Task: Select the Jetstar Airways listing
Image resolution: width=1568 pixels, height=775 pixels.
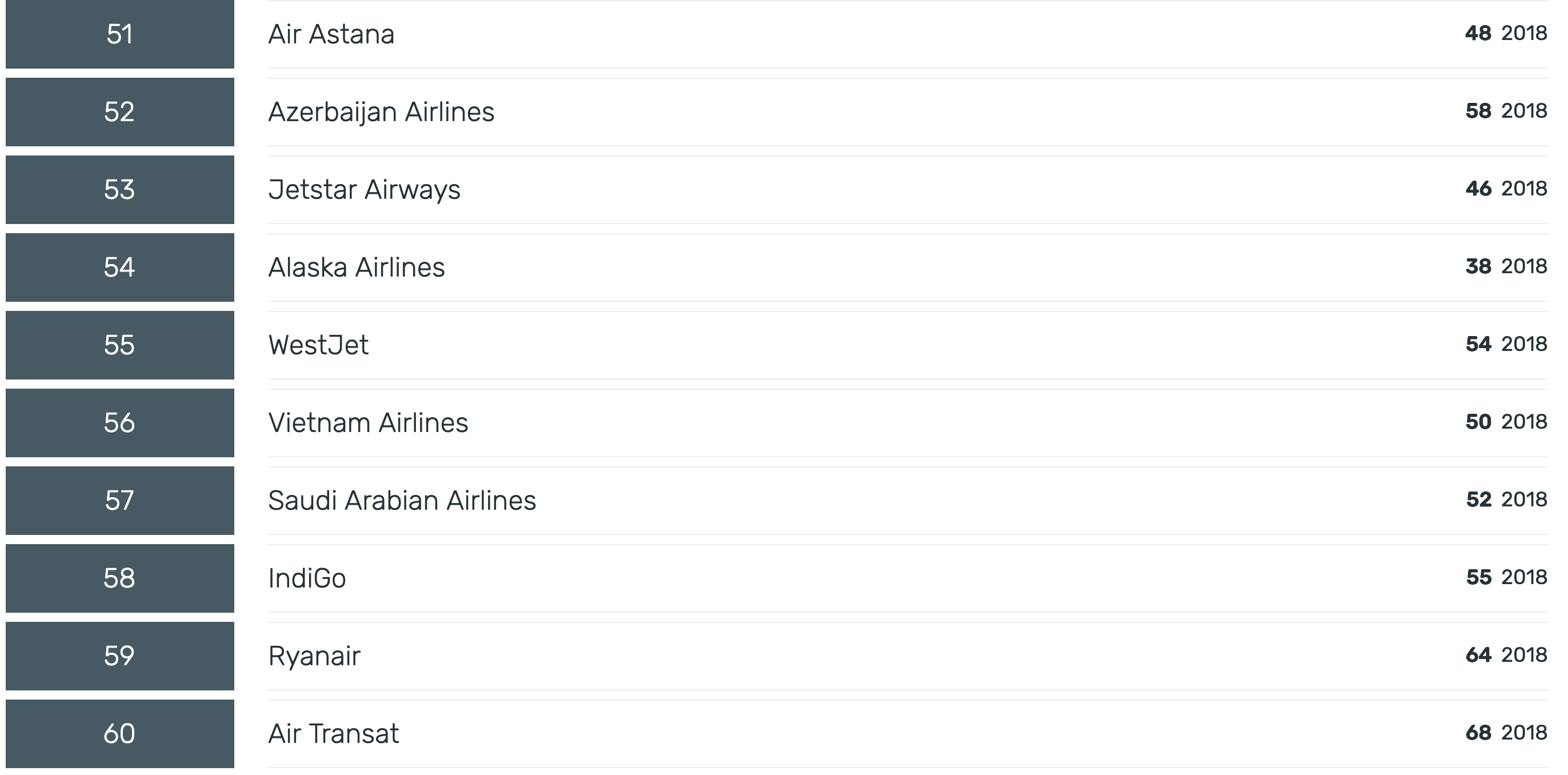Action: (x=364, y=190)
